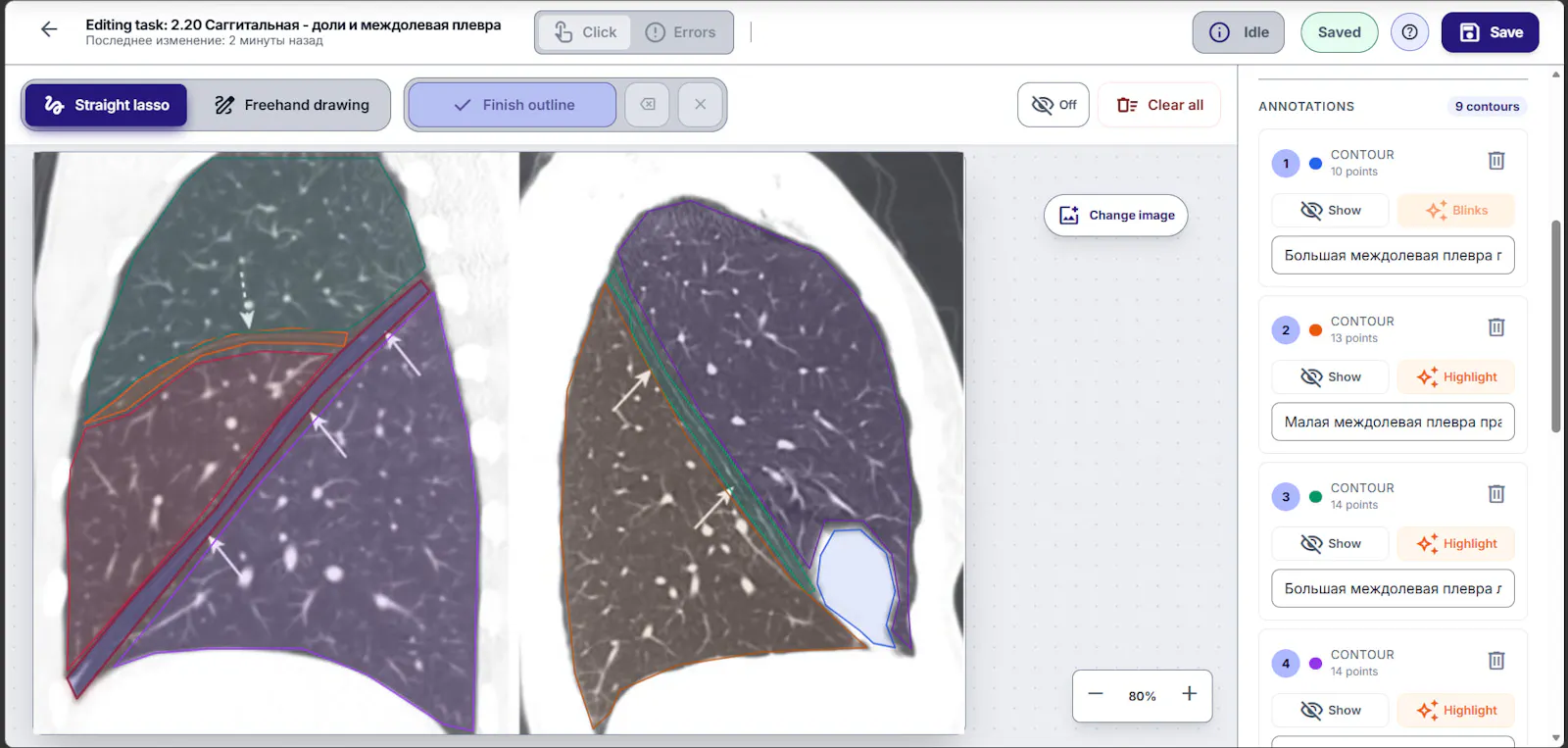Click the Change image button
Image resolution: width=1568 pixels, height=748 pixels.
point(1115,215)
